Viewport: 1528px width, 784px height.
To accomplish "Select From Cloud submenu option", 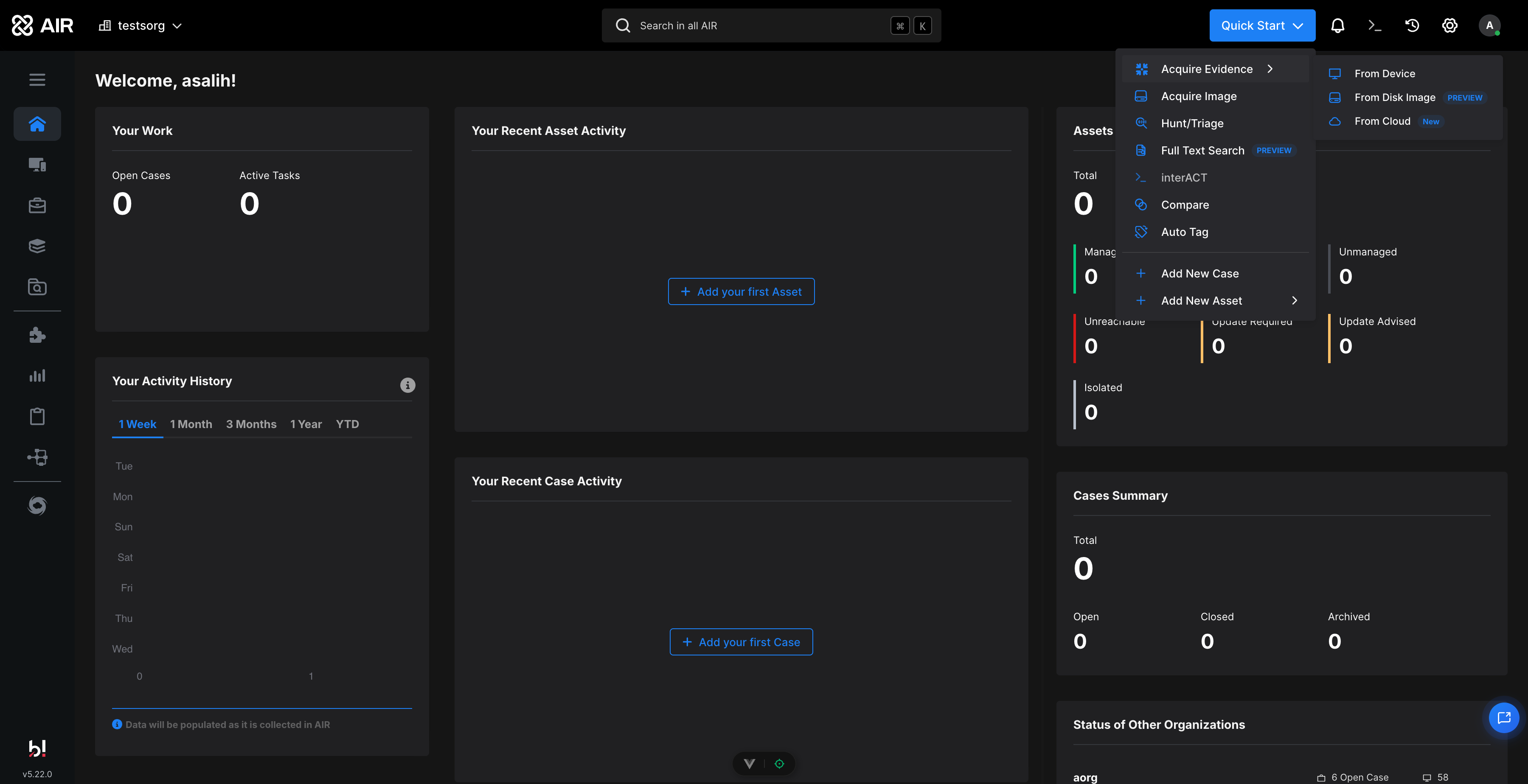I will 1409,121.
